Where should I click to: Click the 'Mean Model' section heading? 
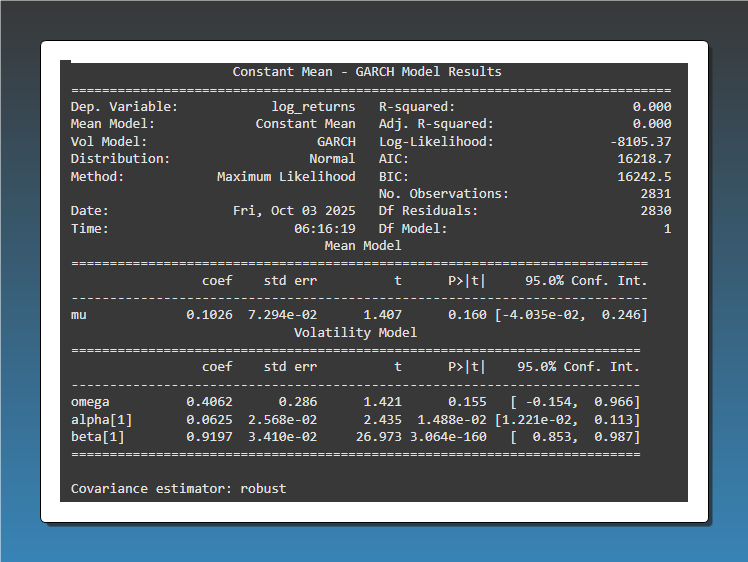coord(363,246)
